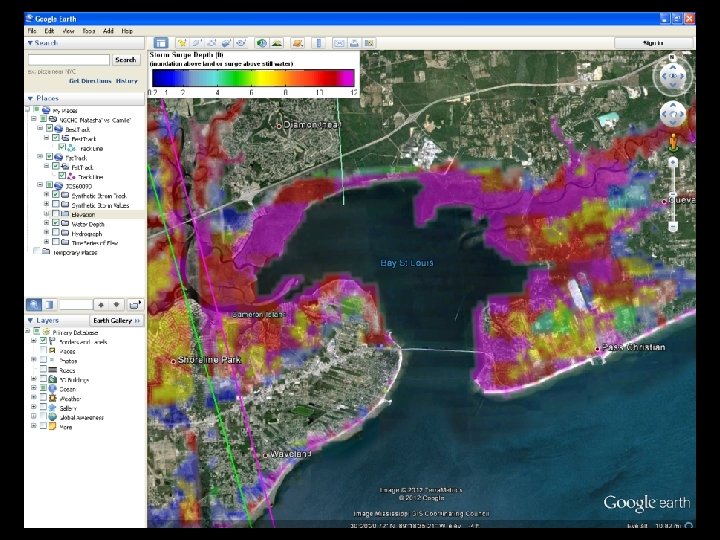
Task: Click the look-around compass joystick
Action: click(x=673, y=76)
